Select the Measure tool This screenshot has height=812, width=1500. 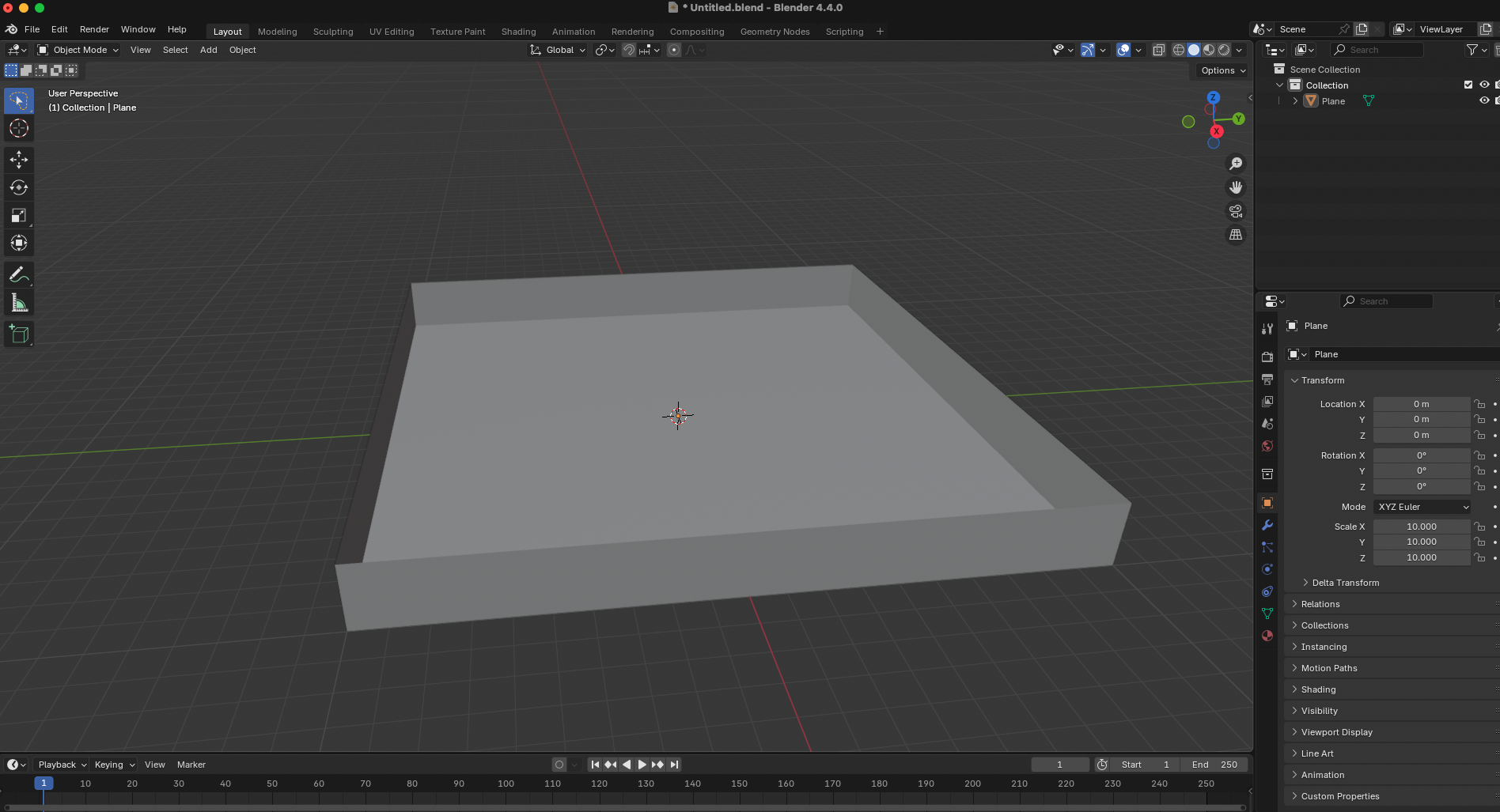[x=19, y=303]
